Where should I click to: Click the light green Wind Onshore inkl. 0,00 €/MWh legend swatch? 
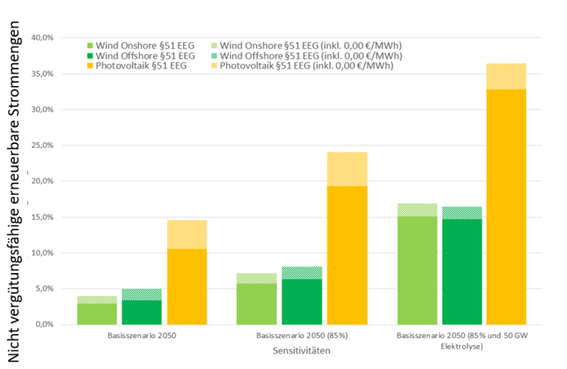click(x=214, y=46)
